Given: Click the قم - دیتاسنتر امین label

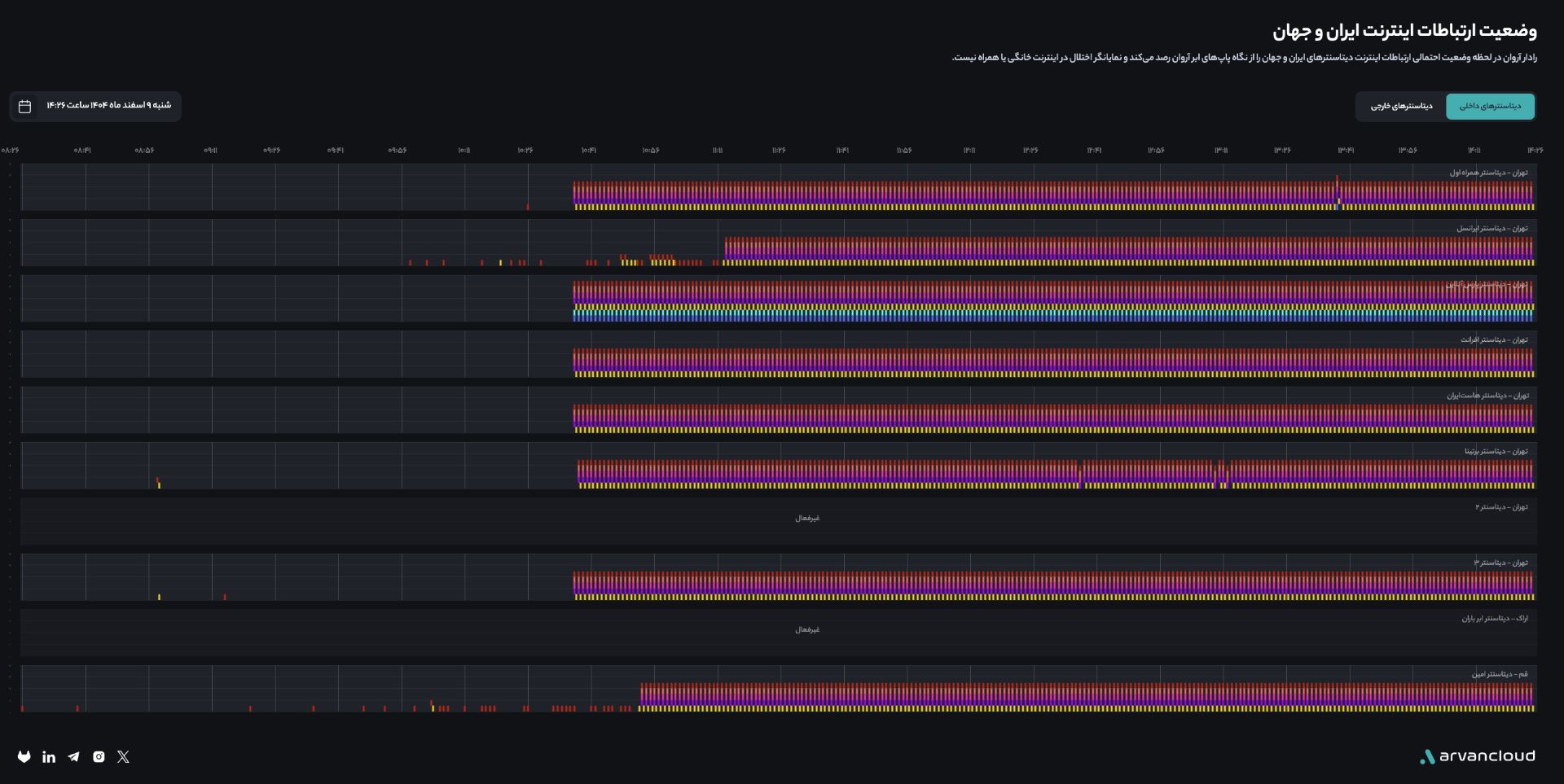Looking at the screenshot, I should pos(1499,674).
